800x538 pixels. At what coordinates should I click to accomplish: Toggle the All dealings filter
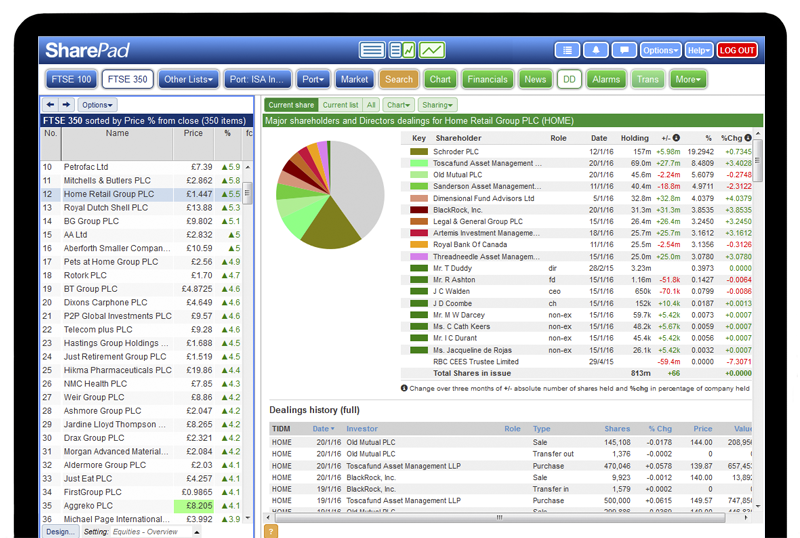point(371,105)
